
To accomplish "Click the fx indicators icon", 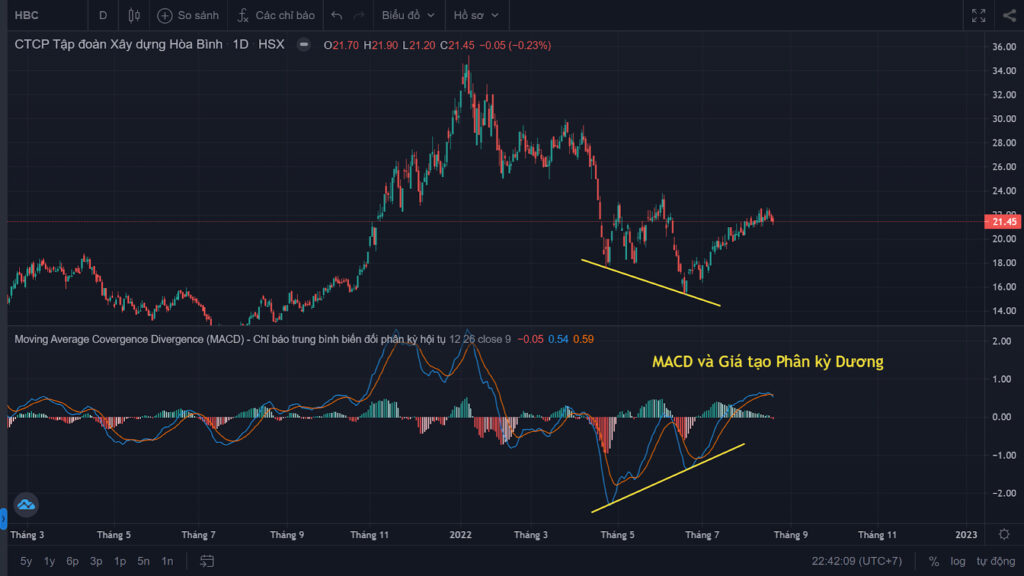I will tap(243, 15).
